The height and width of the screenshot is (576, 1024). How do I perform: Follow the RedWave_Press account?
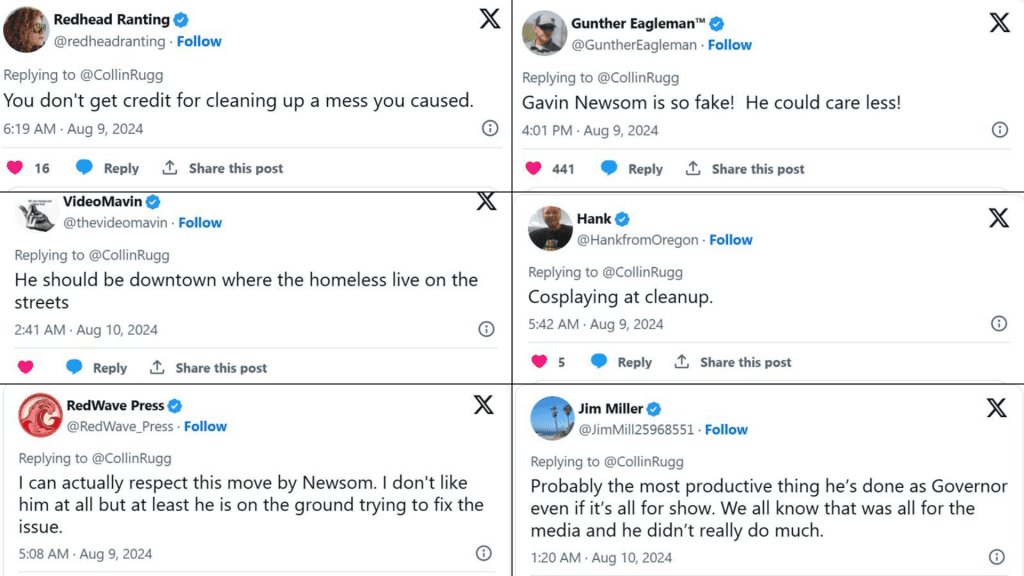point(205,426)
